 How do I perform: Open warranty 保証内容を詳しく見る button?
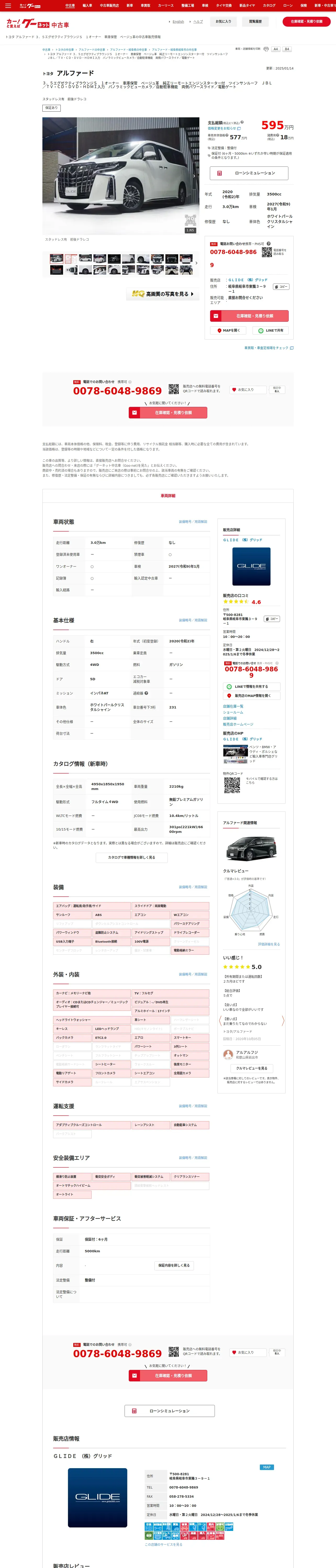tap(174, 1265)
